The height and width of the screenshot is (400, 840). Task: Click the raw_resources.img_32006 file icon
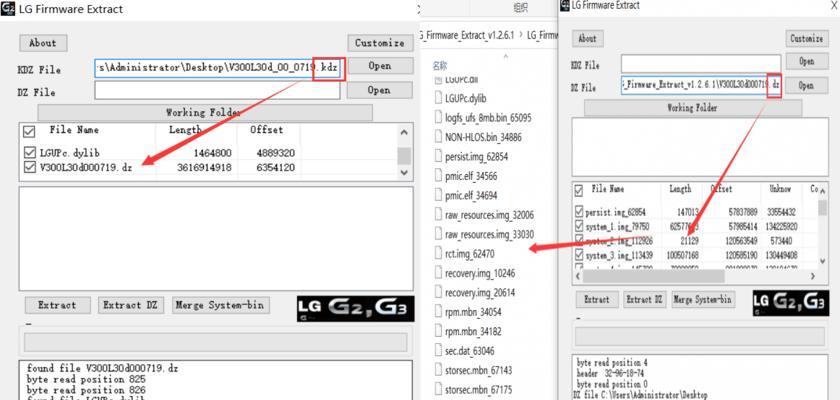(438, 215)
